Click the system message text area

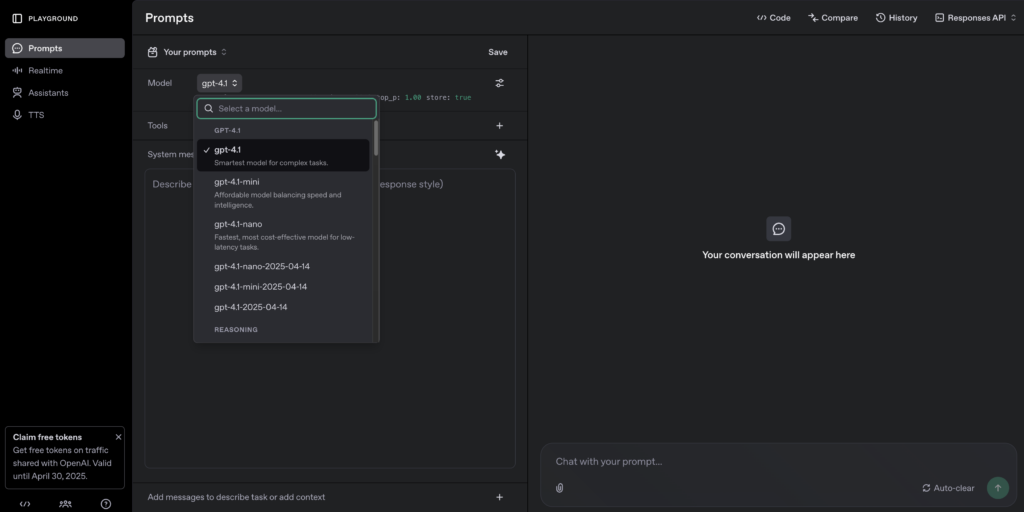point(330,319)
